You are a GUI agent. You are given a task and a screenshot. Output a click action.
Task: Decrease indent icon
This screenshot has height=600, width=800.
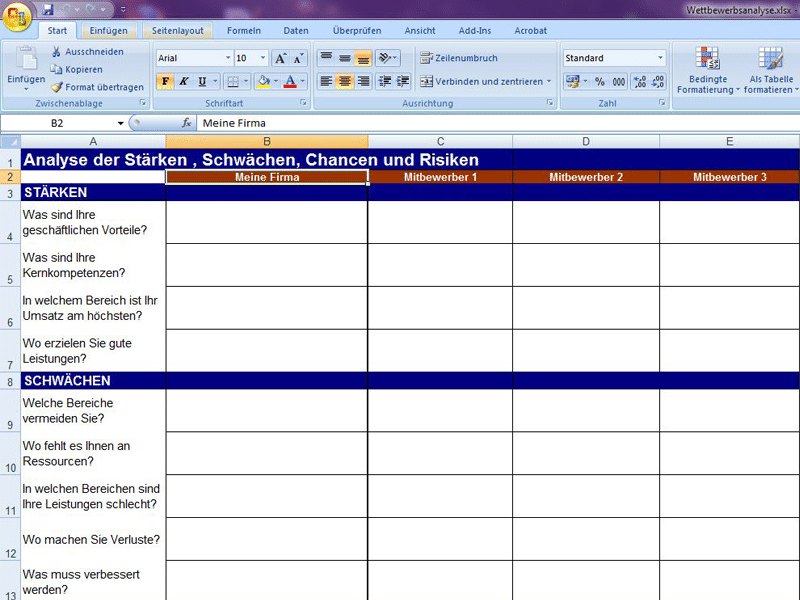point(385,81)
